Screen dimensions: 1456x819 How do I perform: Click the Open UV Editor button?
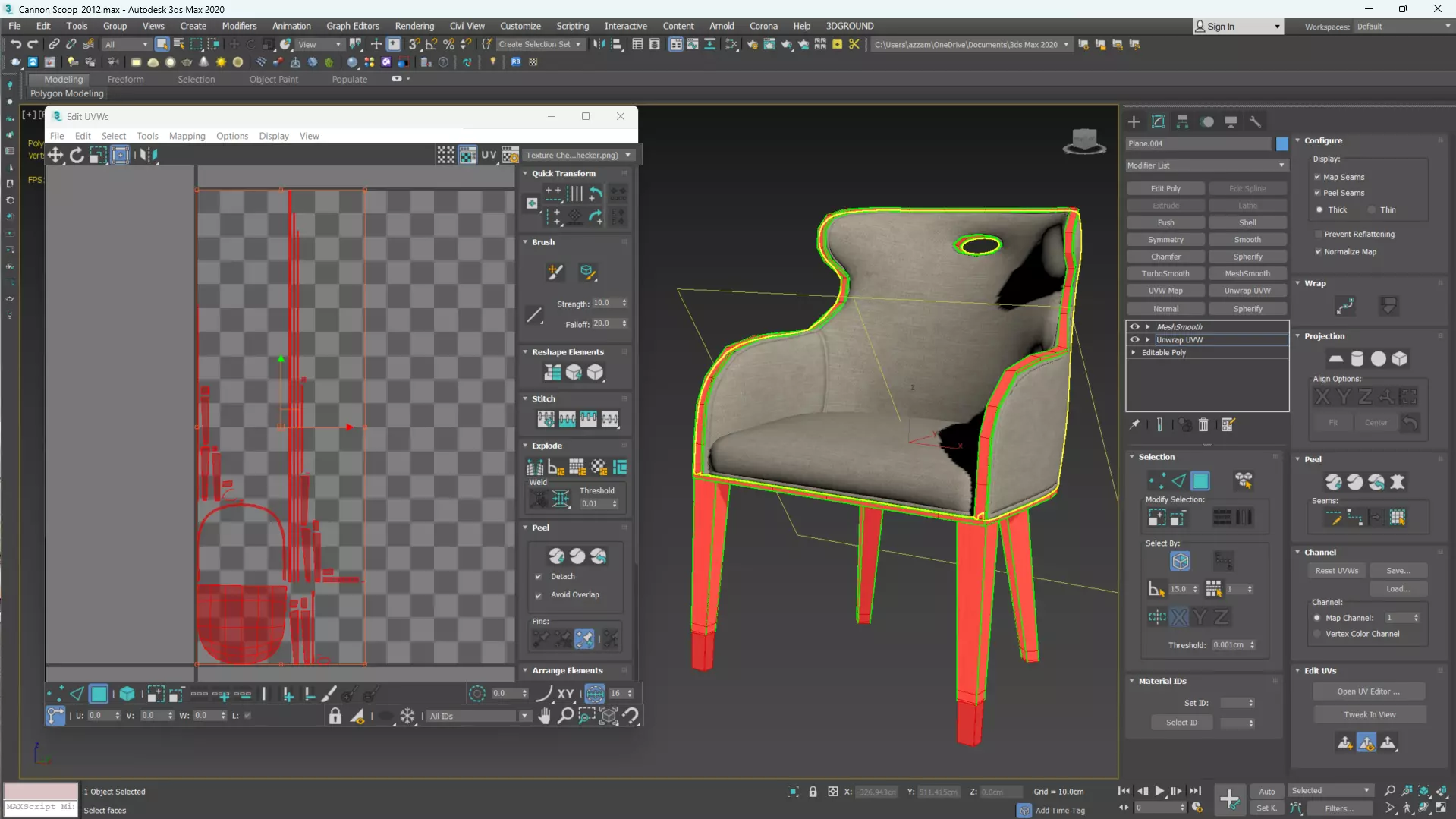coord(1368,691)
